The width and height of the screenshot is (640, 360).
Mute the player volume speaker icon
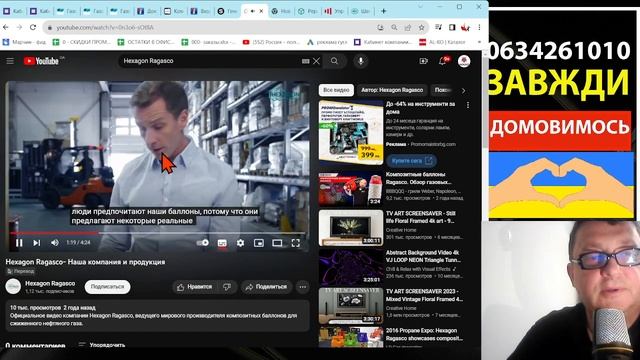(x=55, y=243)
